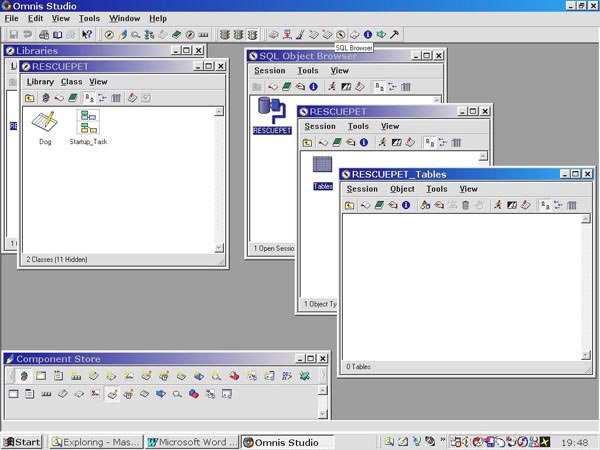The height and width of the screenshot is (450, 600).
Task: Click the '2 Classes (11 Hidden)' status text
Action: pyautogui.click(x=57, y=259)
